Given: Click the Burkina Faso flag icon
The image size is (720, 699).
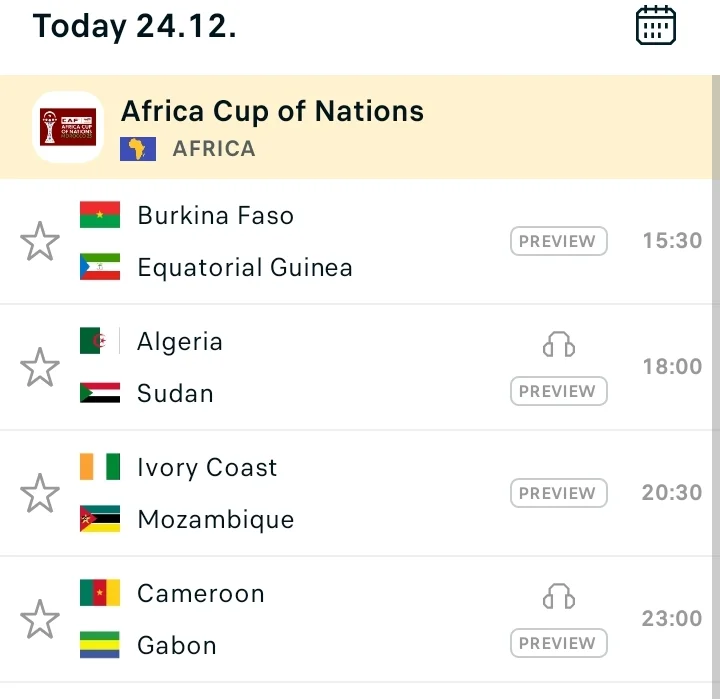Looking at the screenshot, I should (100, 215).
